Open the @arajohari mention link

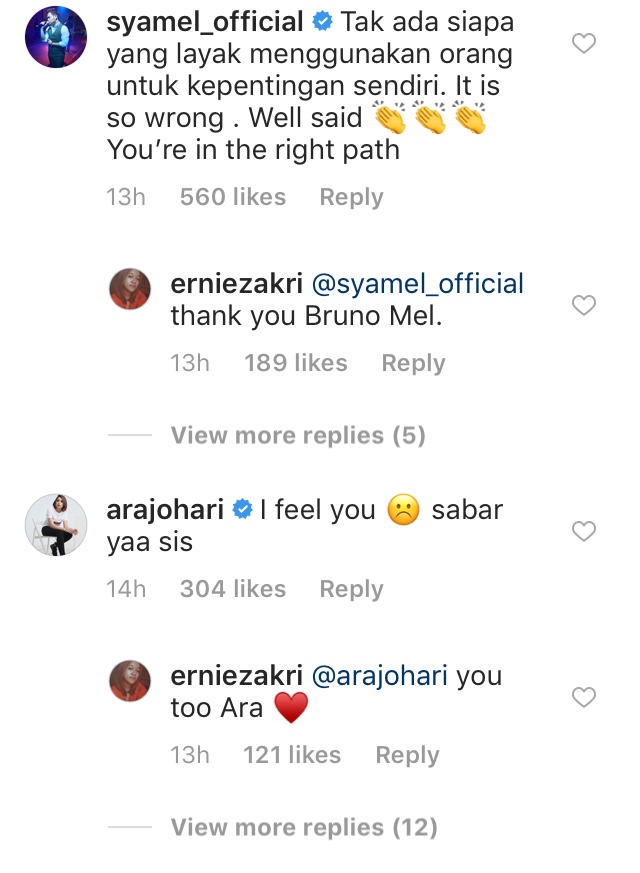(381, 676)
